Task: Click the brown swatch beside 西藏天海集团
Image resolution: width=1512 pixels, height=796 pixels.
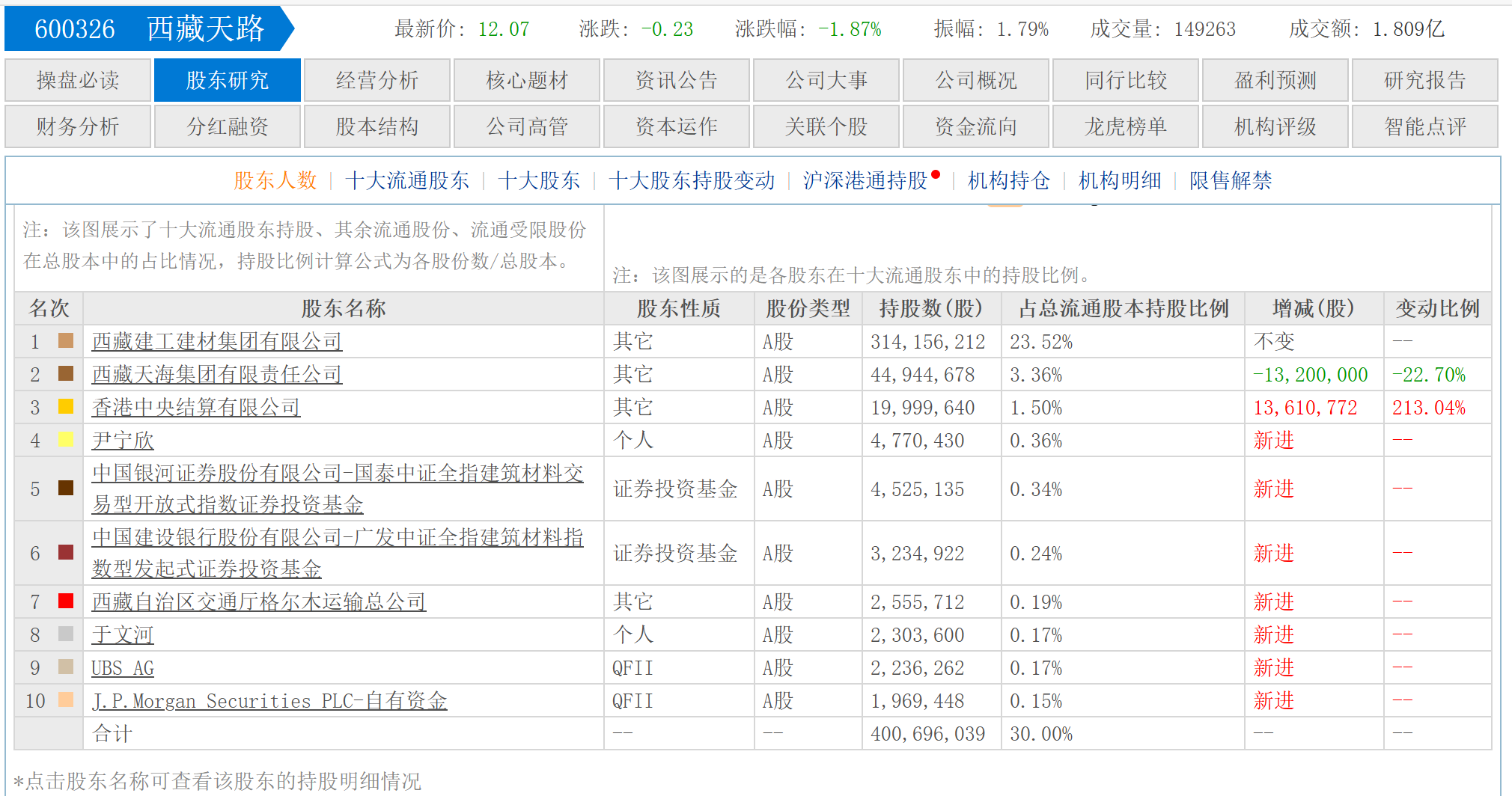Action: pos(66,374)
